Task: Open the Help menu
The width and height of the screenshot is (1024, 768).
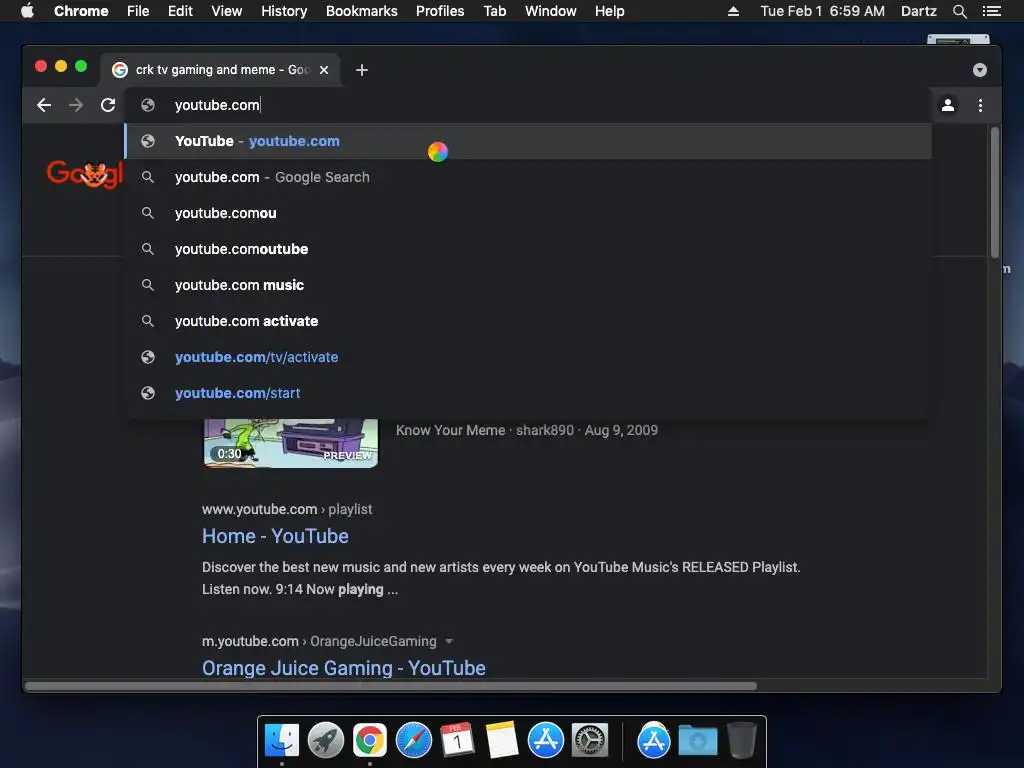Action: [609, 11]
